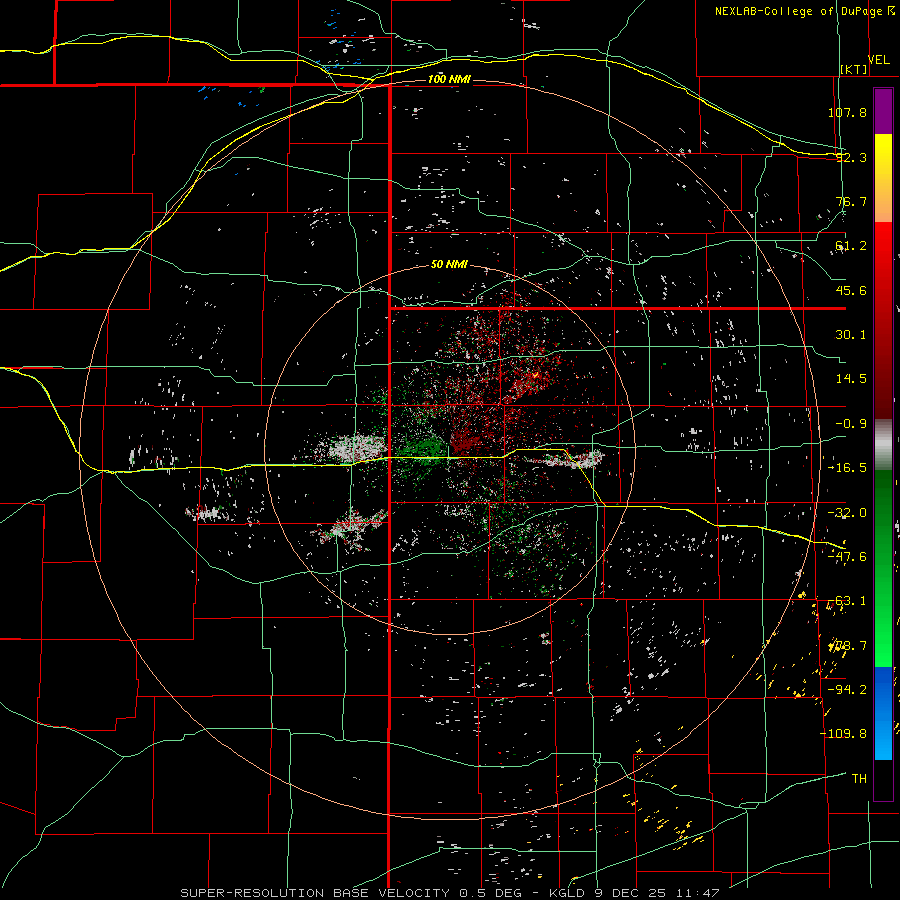The width and height of the screenshot is (900, 900).
Task: Click the 50 NMI range ring label
Action: point(449,265)
